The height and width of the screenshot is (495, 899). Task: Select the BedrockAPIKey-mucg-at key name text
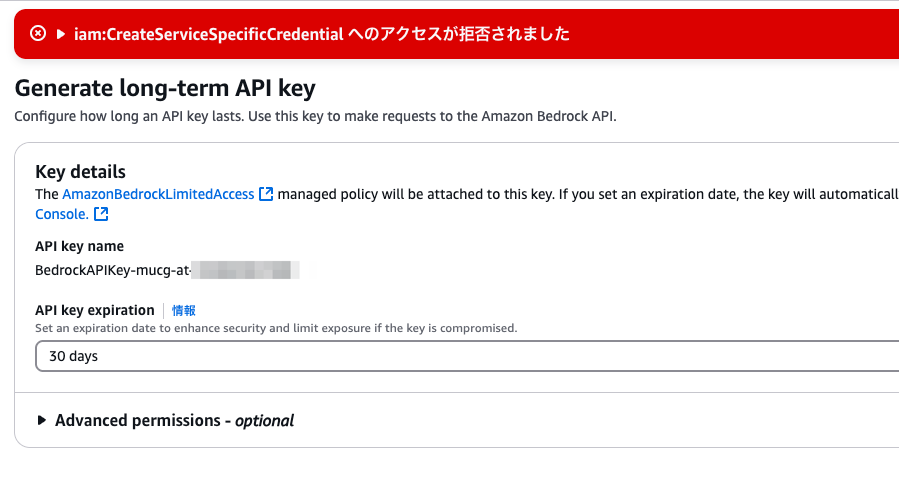[x=113, y=270]
